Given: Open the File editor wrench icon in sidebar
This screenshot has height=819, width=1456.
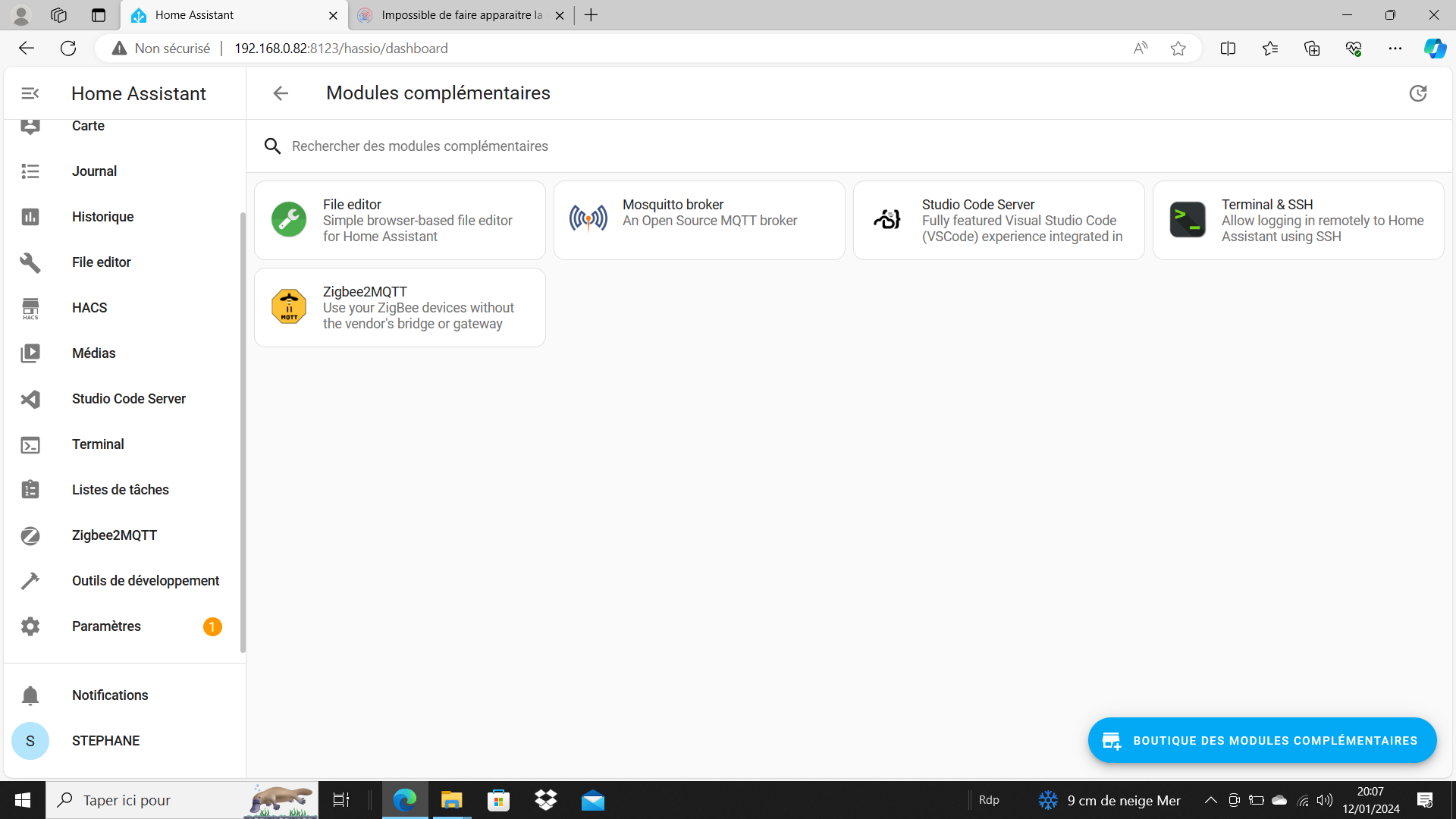Looking at the screenshot, I should (30, 262).
